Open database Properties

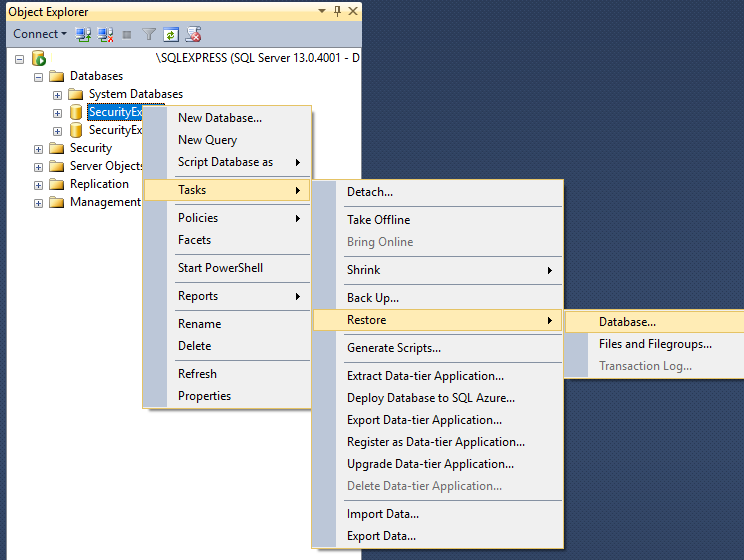227,396
